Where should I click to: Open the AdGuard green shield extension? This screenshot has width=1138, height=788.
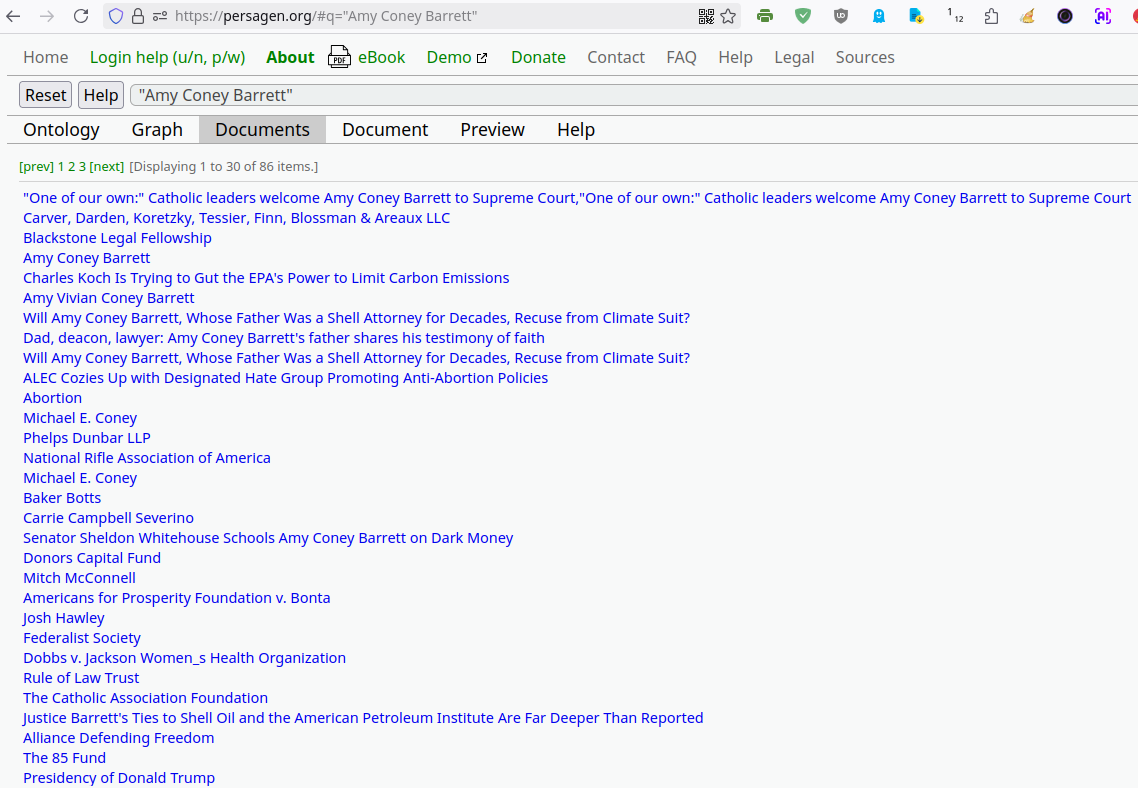tap(803, 16)
